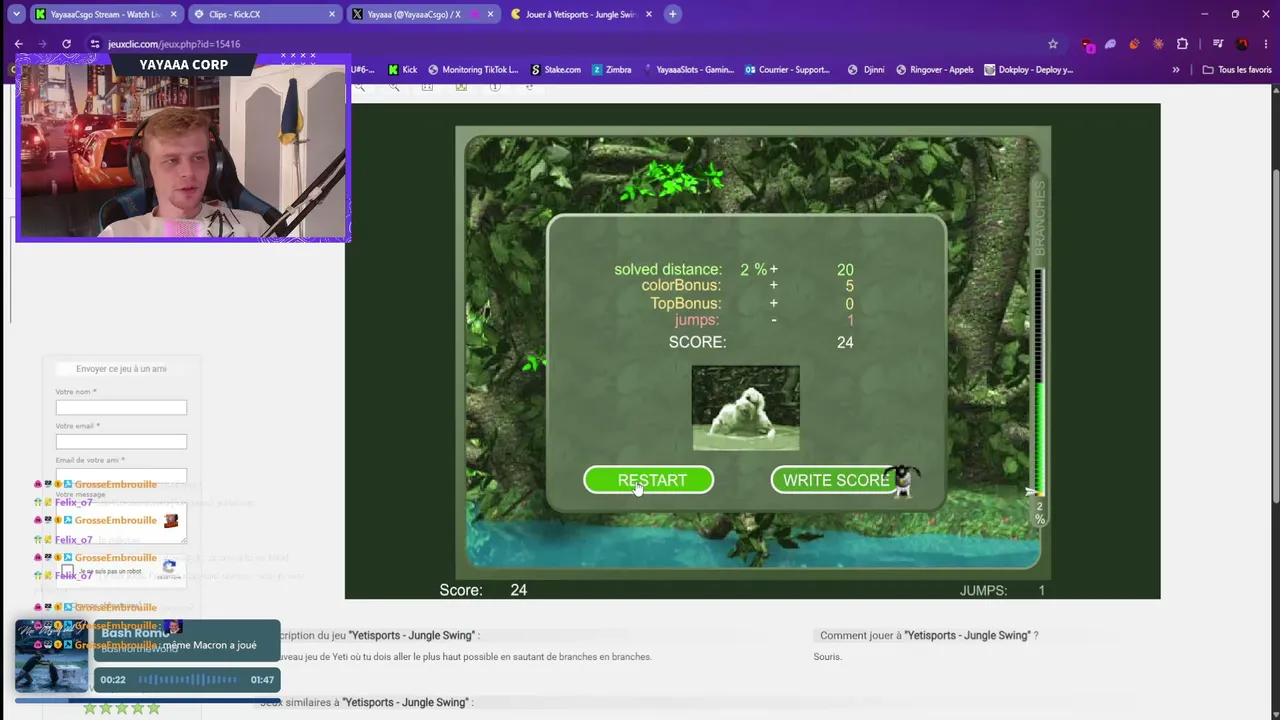Close the YayaaaCsgo Stream tab
Viewport: 1280px width, 720px height.
[174, 14]
